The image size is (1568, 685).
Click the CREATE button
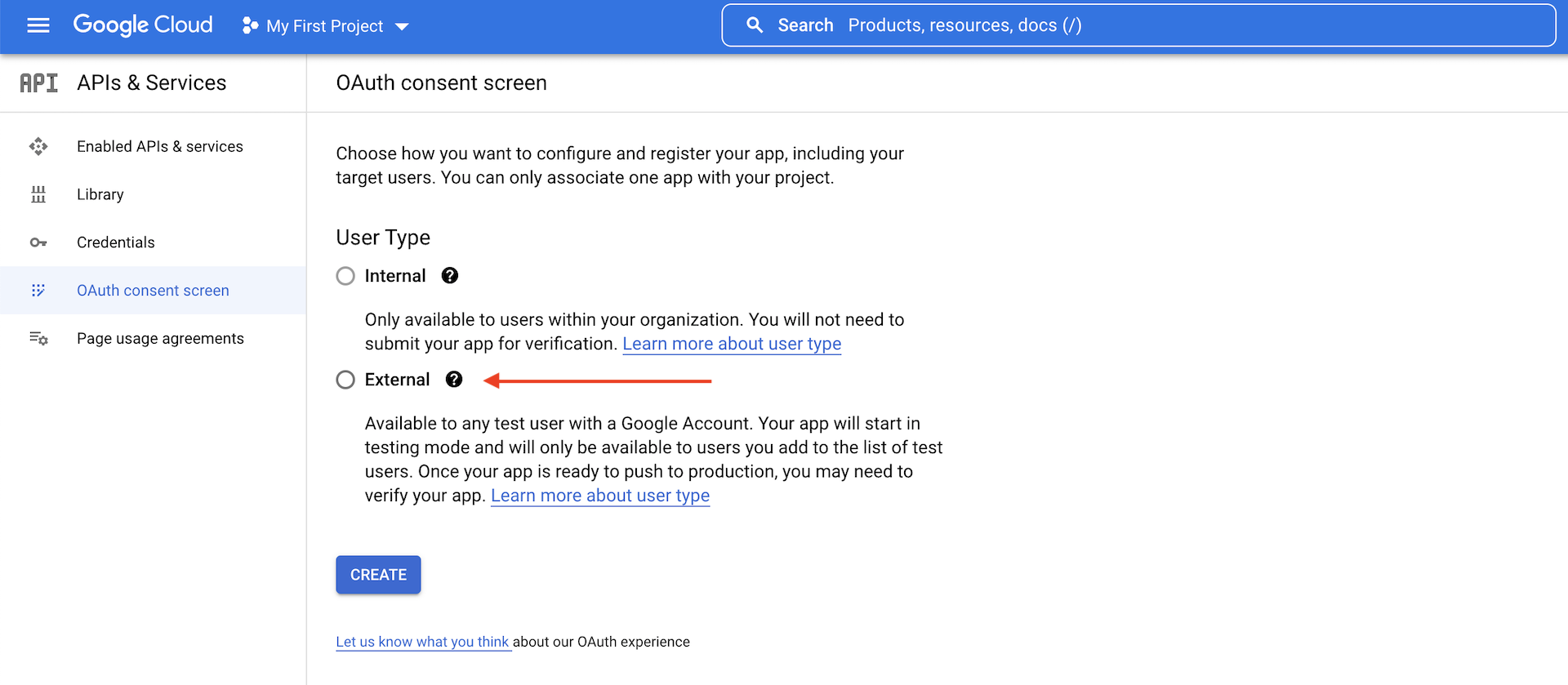point(378,575)
